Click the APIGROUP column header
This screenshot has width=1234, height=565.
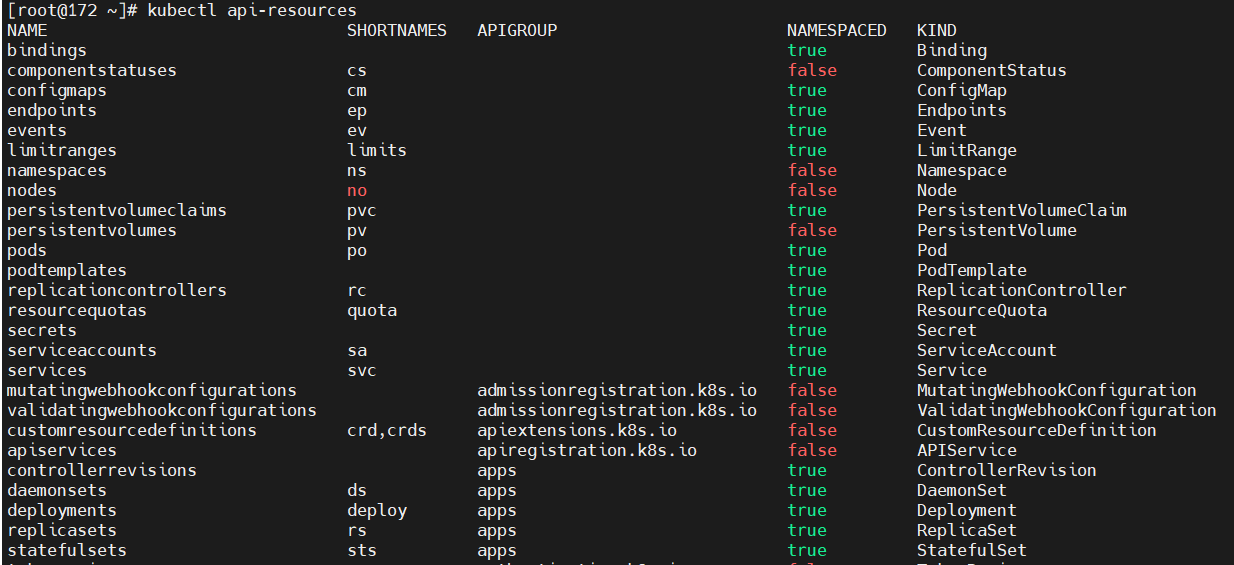point(517,30)
